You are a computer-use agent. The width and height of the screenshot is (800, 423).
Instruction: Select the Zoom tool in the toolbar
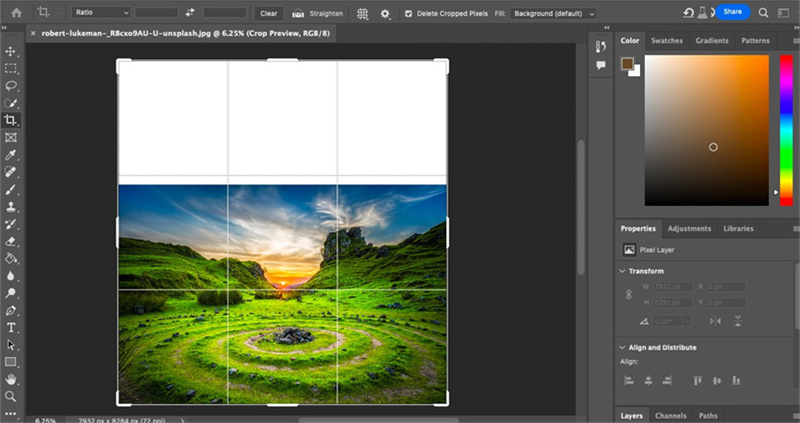11,396
